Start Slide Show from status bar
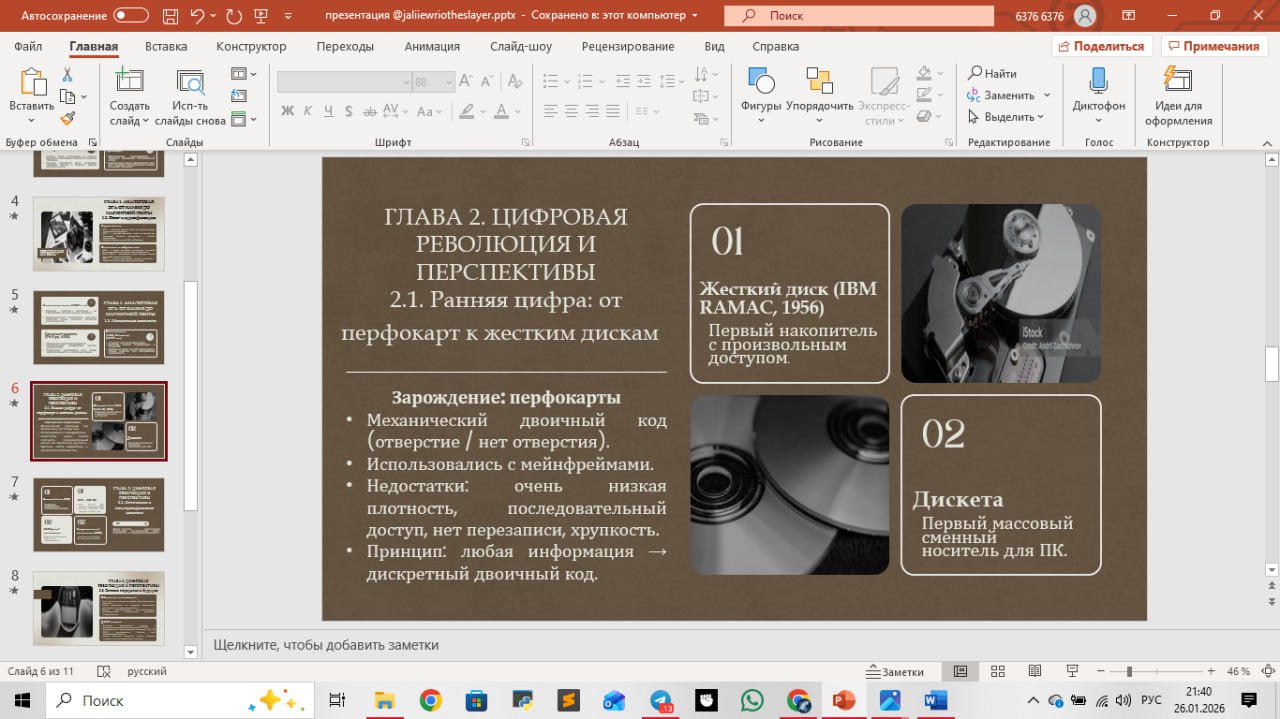 [1072, 671]
